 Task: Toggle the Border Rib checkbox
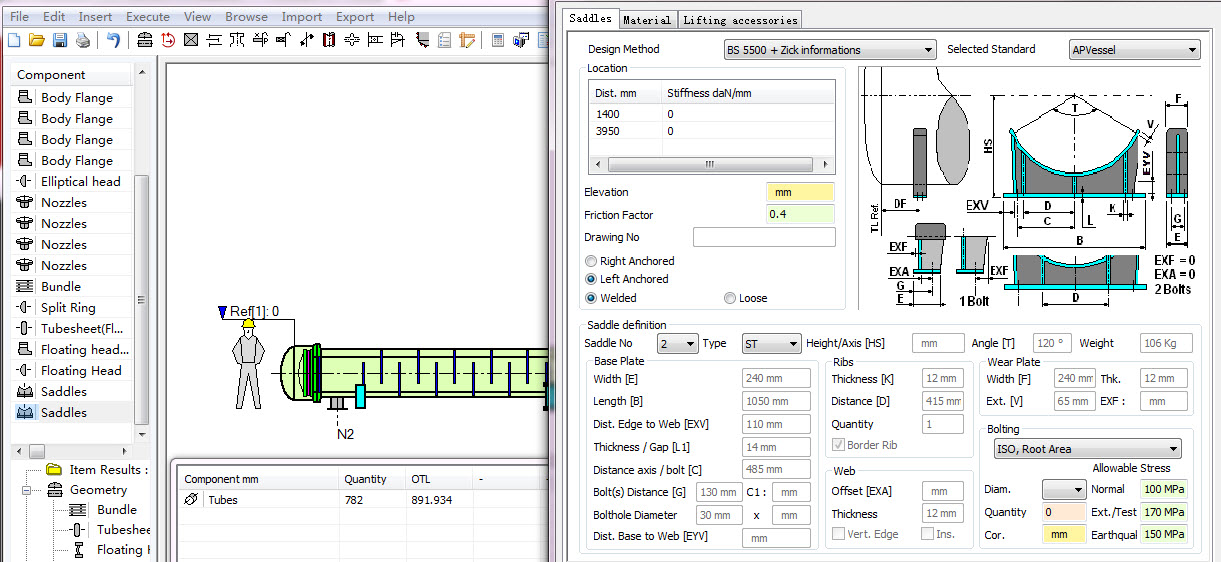pyautogui.click(x=838, y=445)
